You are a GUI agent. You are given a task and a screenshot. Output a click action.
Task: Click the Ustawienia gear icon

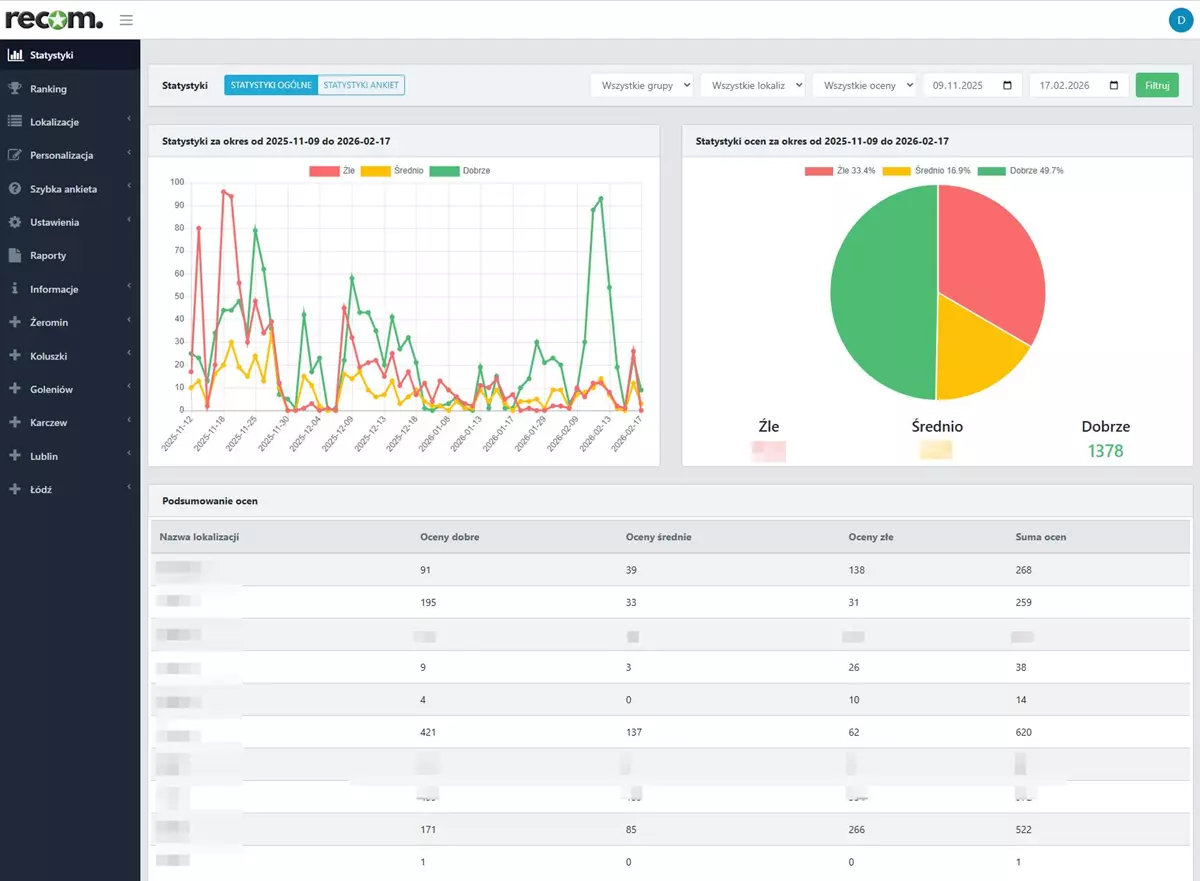click(15, 222)
